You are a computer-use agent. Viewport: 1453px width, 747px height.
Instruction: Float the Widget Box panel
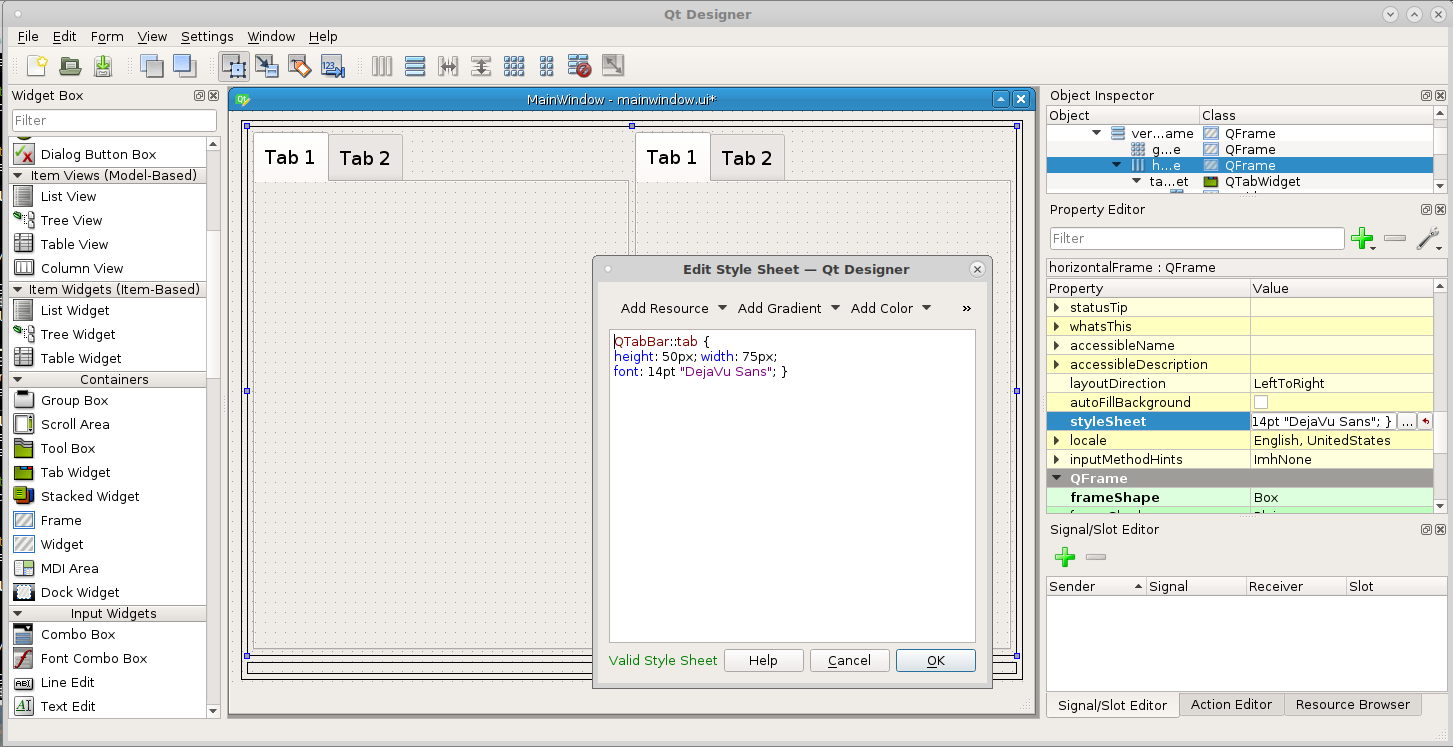(x=199, y=96)
